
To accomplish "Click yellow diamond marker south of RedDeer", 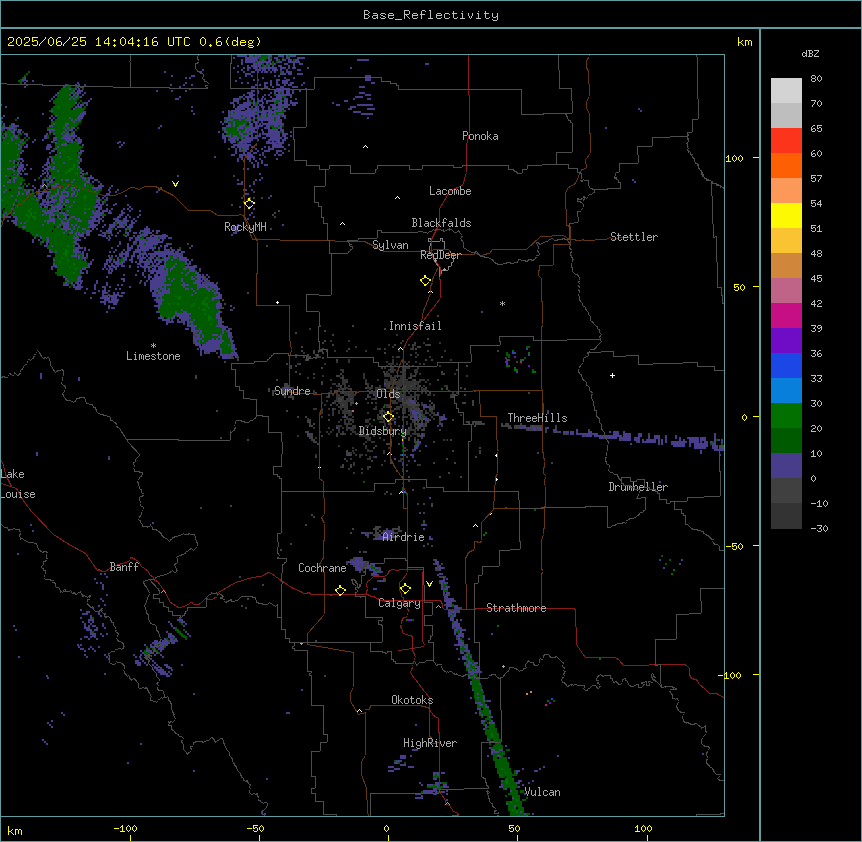I will (x=425, y=280).
